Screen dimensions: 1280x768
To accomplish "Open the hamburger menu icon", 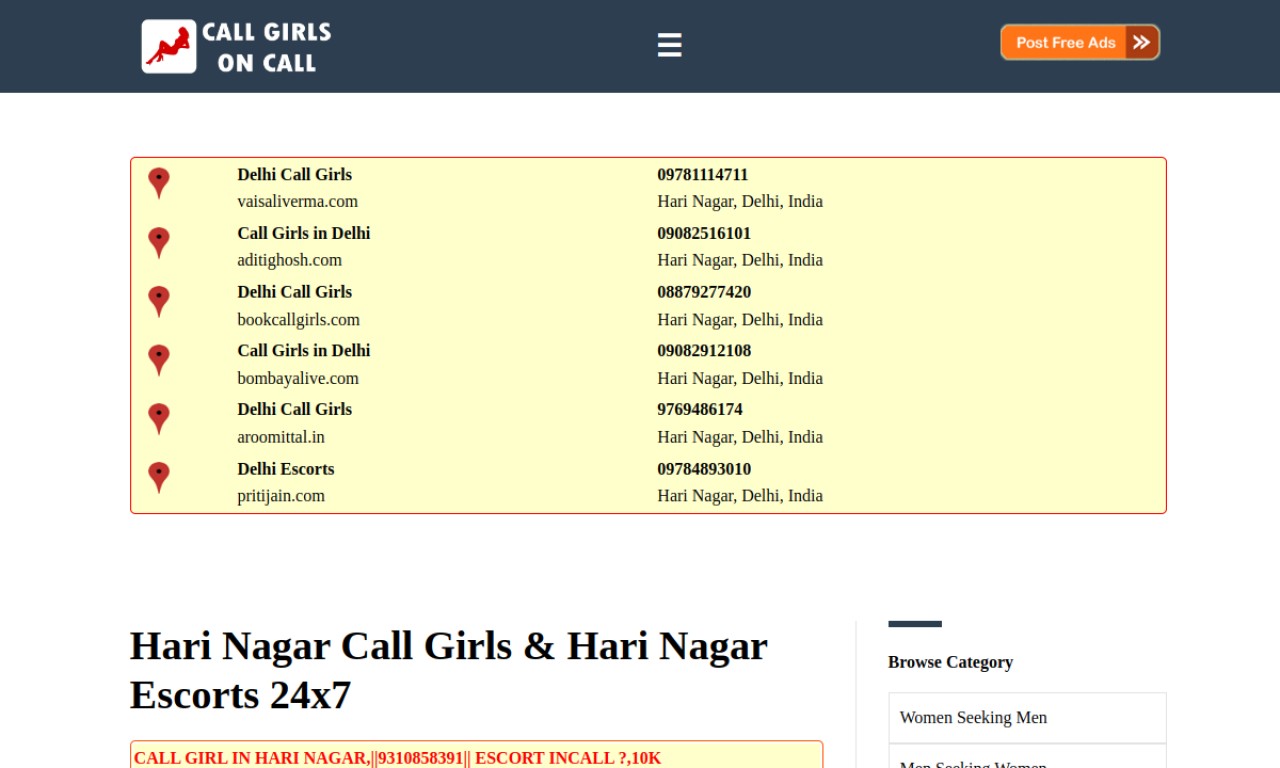I will [669, 45].
